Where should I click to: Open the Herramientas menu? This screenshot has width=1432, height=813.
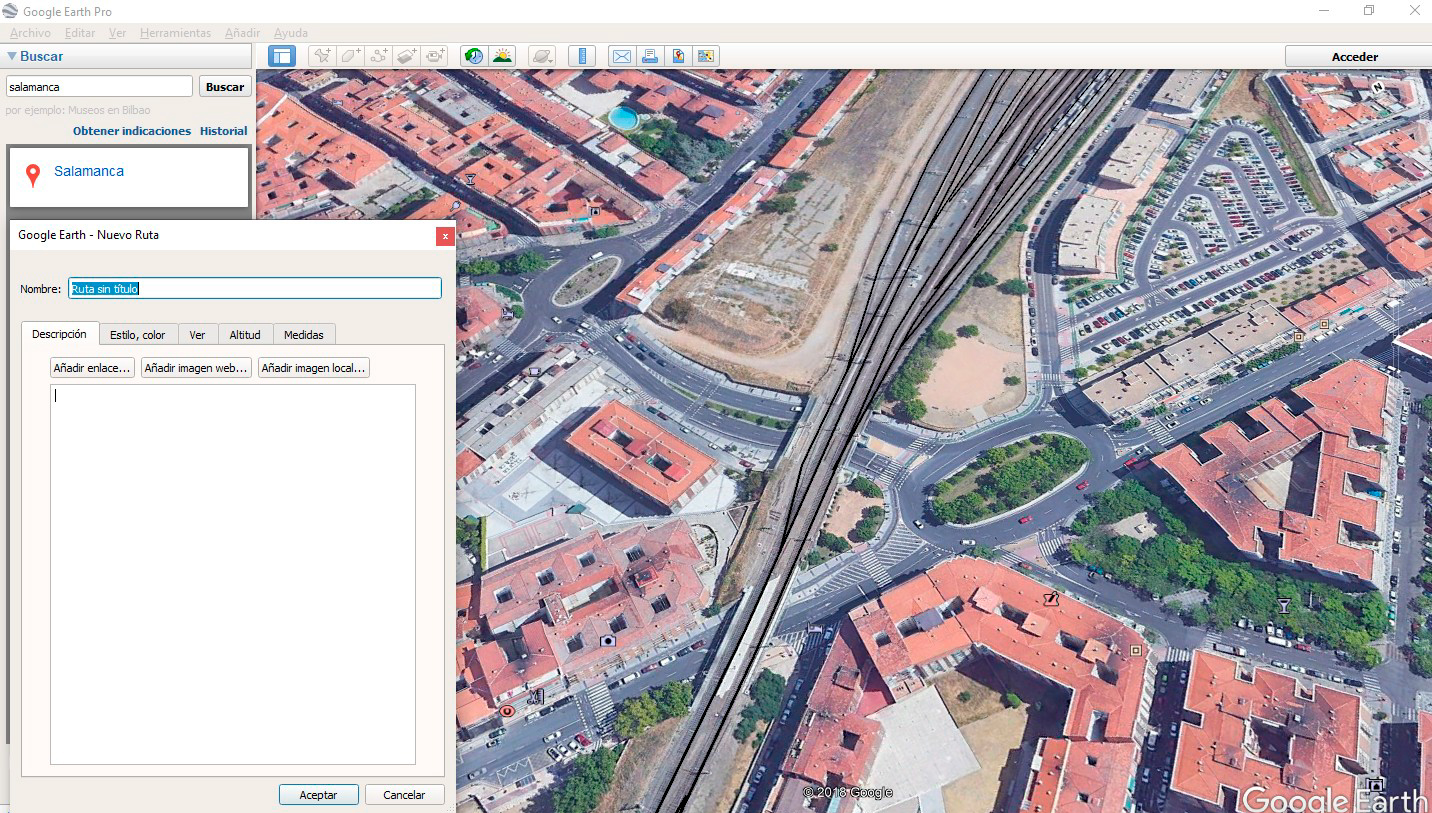(175, 33)
